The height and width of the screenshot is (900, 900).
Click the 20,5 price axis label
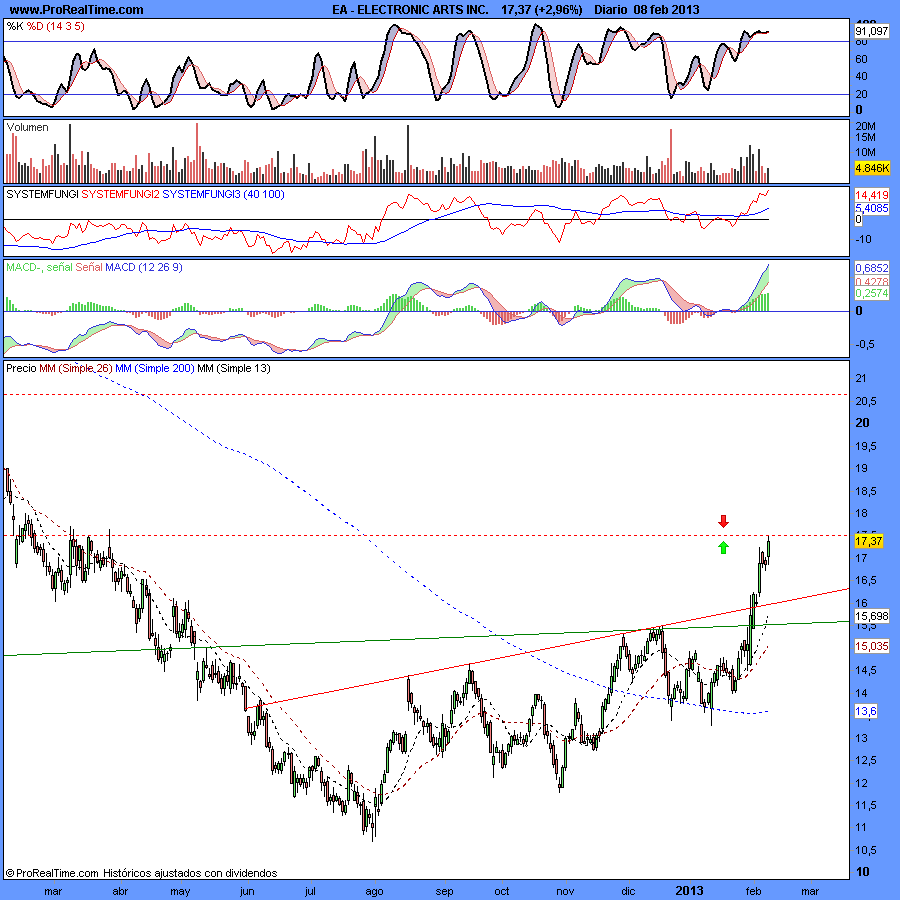click(x=866, y=401)
